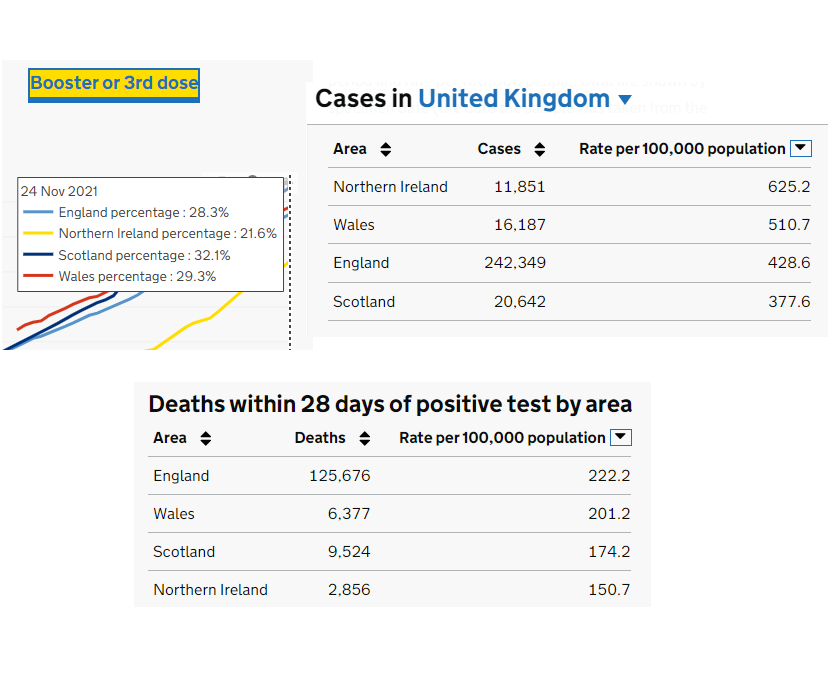Select the Scotland row in Deaths table
Viewport: 828px width, 678px height.
pos(184,552)
